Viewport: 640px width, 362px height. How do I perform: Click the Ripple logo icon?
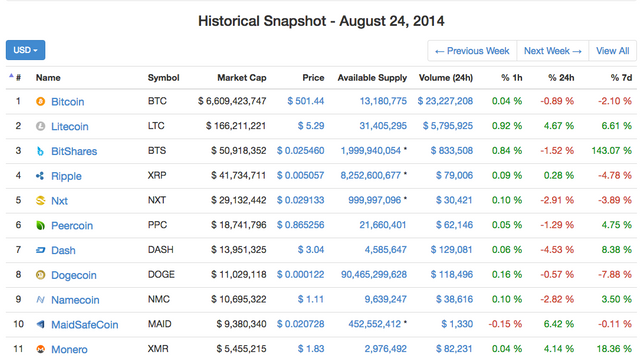(x=40, y=176)
